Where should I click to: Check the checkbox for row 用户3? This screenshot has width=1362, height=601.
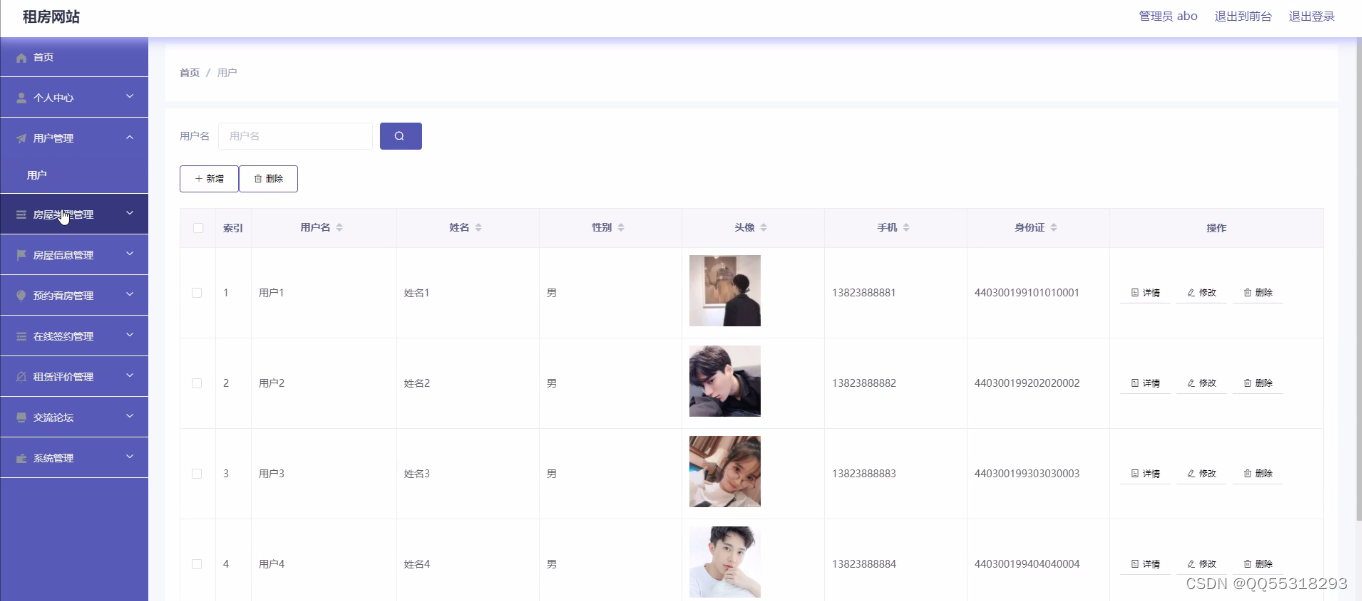[x=197, y=473]
